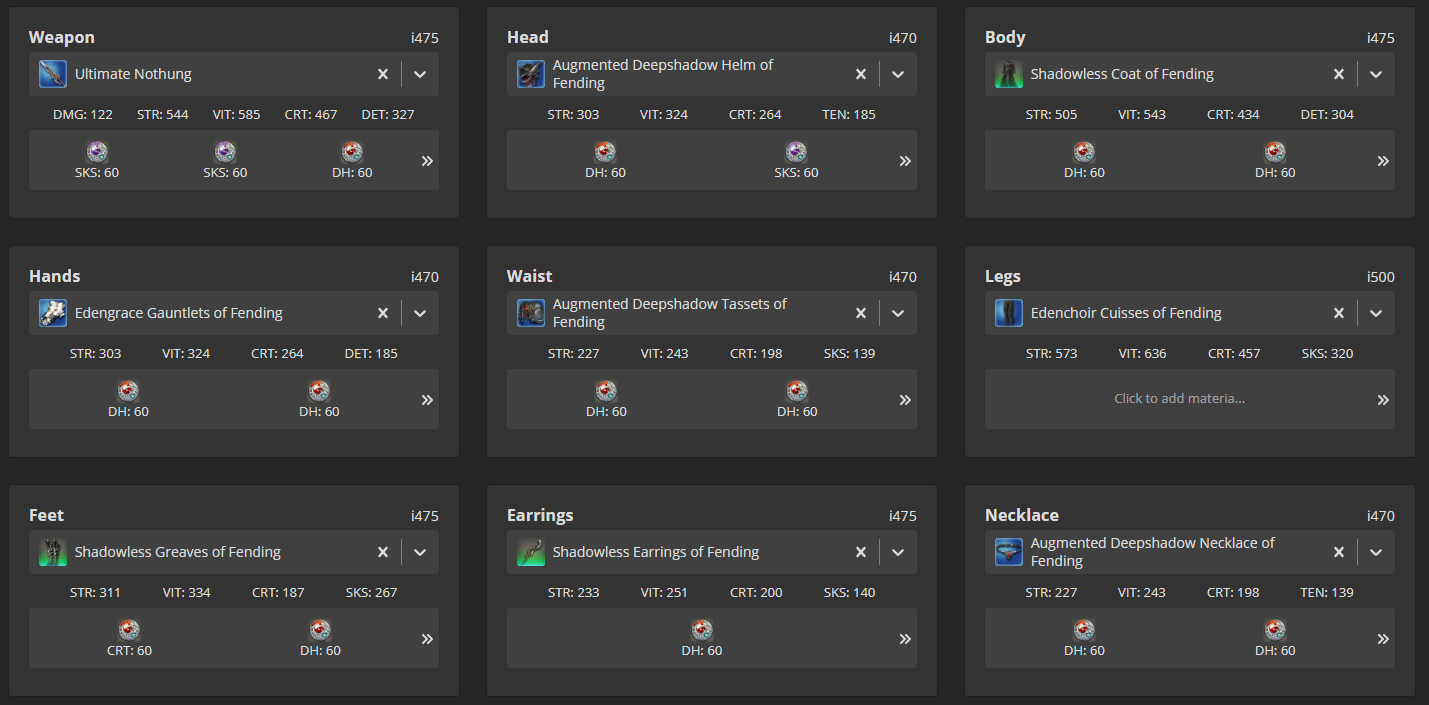
Task: Click the Shadowless Earrings item icon
Action: pos(531,552)
